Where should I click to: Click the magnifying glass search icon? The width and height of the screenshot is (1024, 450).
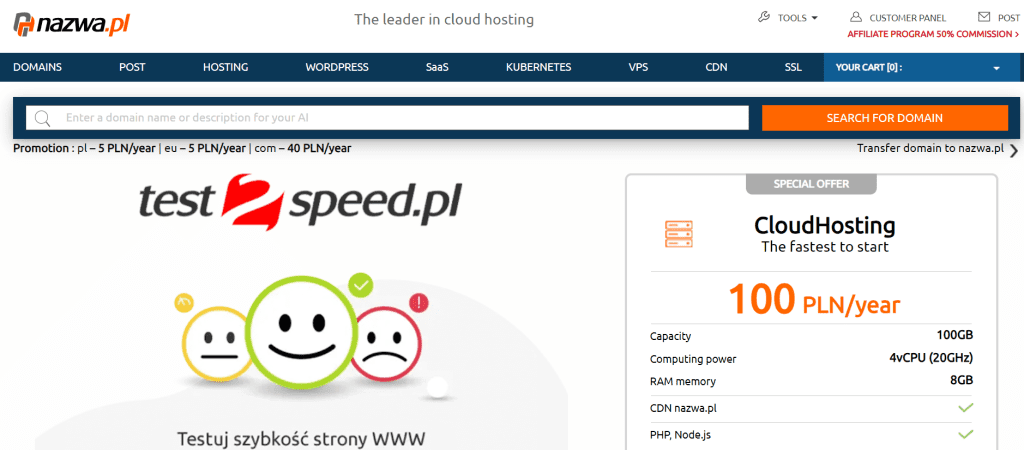pyautogui.click(x=42, y=118)
